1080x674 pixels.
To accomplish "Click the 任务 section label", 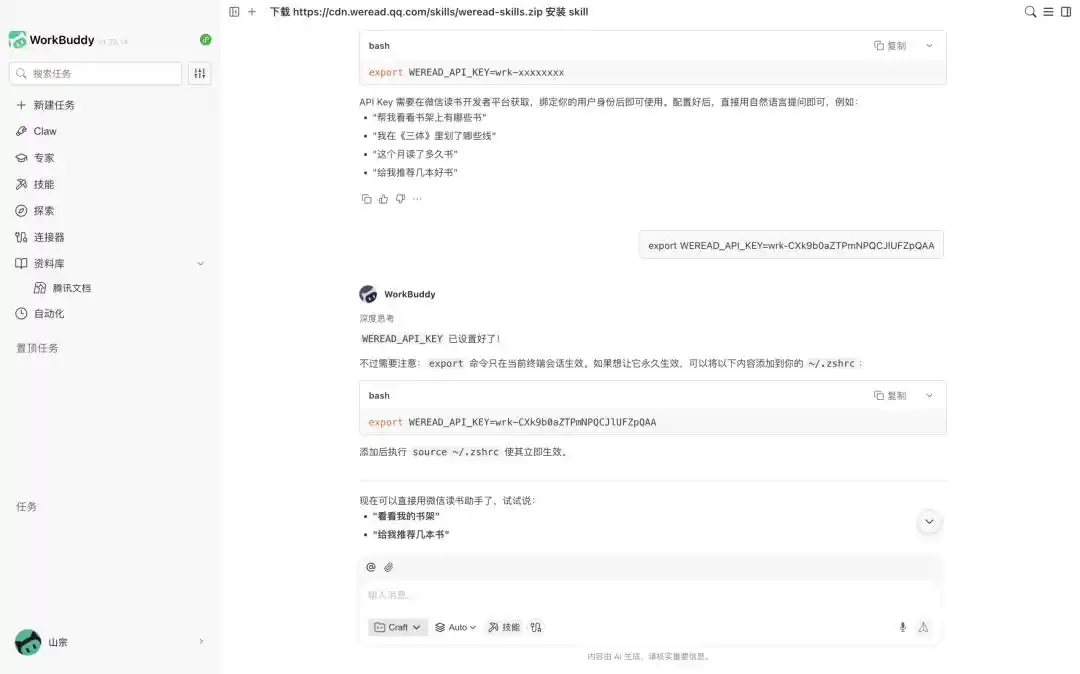I will pyautogui.click(x=26, y=507).
